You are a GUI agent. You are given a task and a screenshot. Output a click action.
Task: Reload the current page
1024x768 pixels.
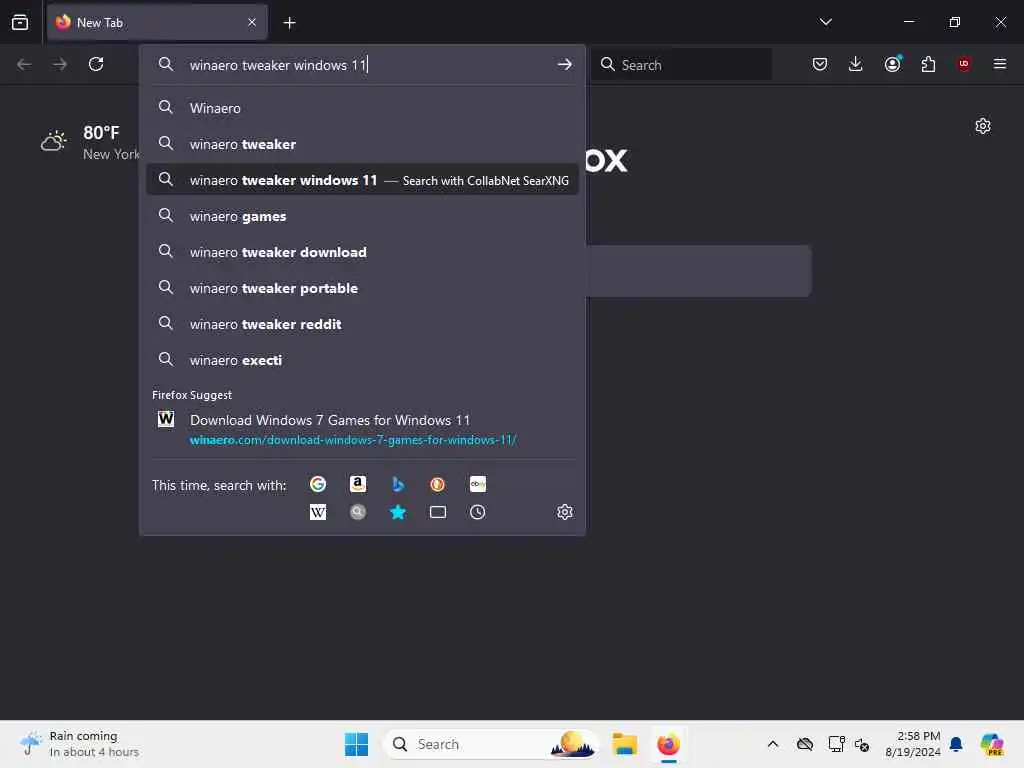coord(96,64)
